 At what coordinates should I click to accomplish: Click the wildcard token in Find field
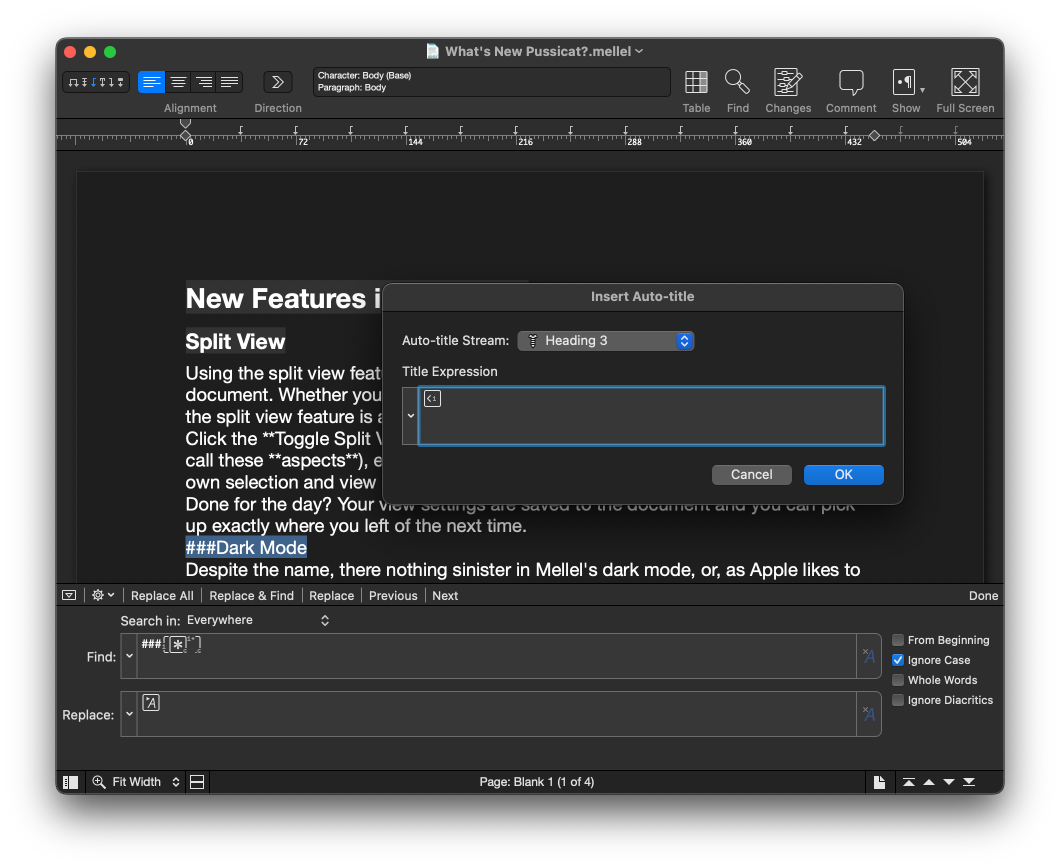pos(177,644)
